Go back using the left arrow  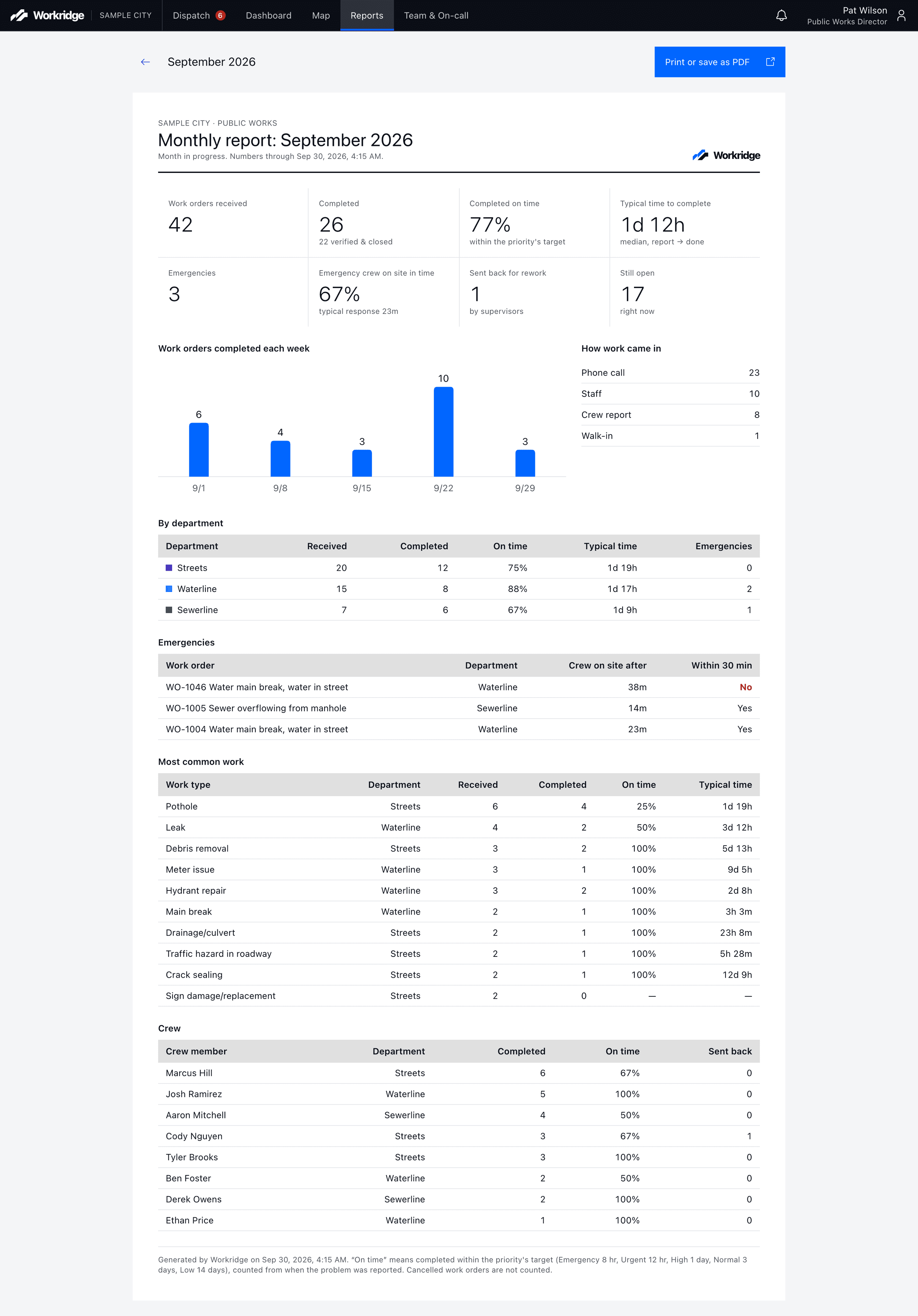pos(146,62)
